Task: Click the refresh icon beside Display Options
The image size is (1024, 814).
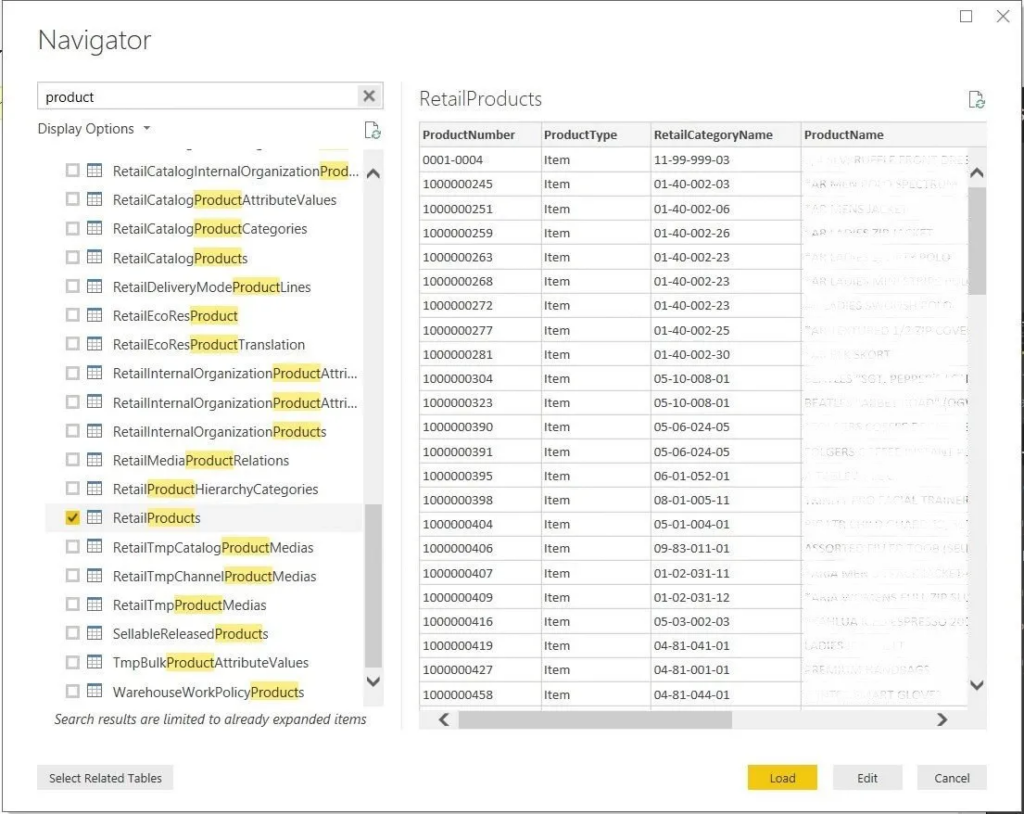Action: (x=372, y=130)
